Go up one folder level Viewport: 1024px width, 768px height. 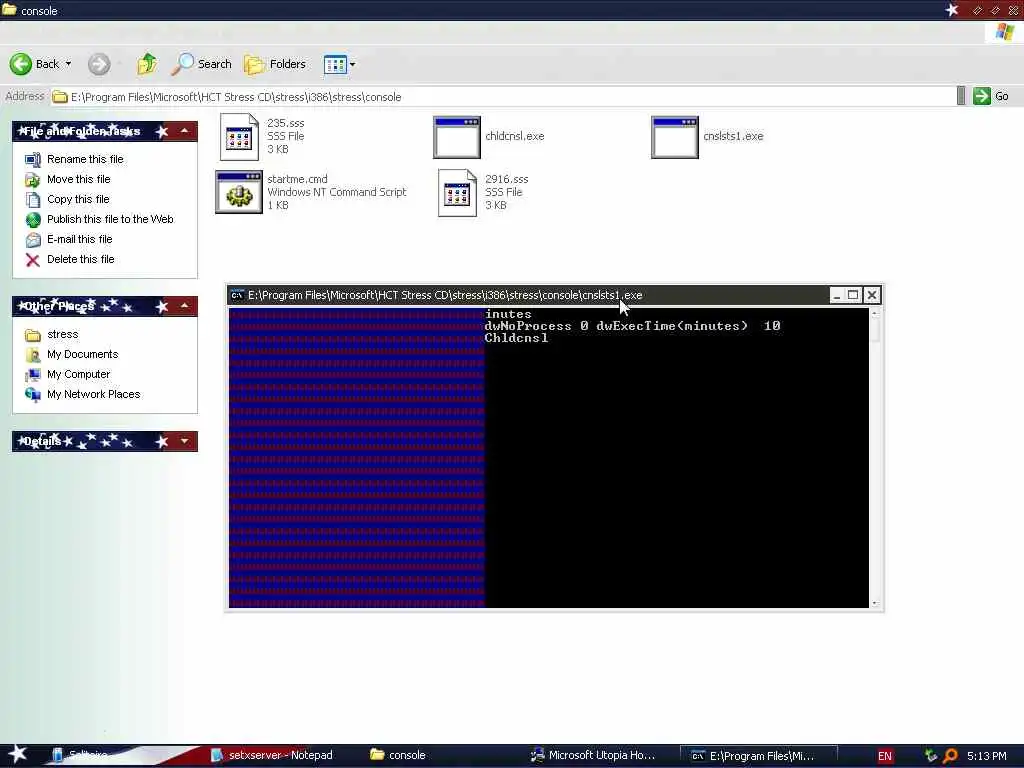(x=147, y=64)
